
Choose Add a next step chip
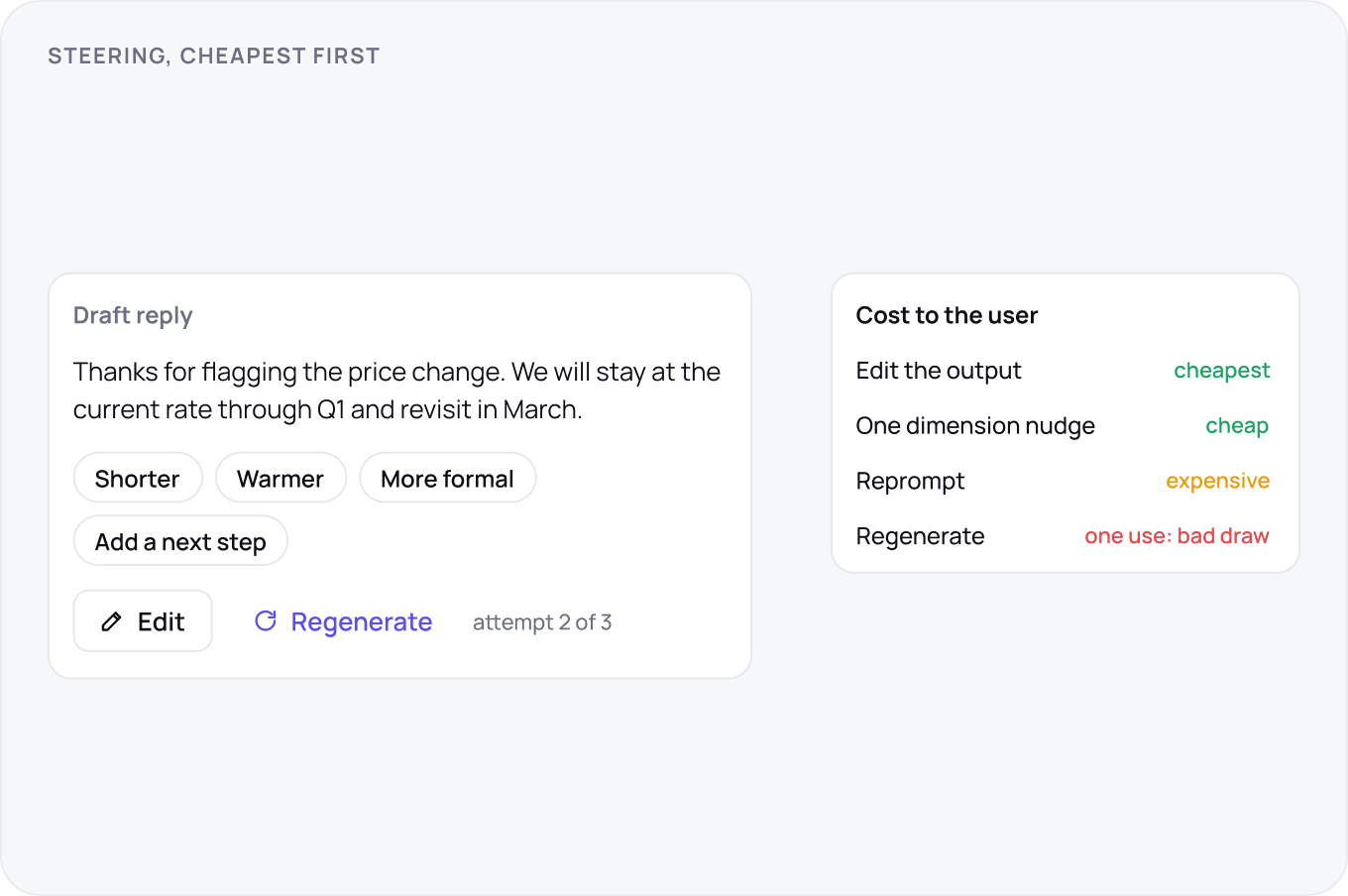click(x=180, y=541)
